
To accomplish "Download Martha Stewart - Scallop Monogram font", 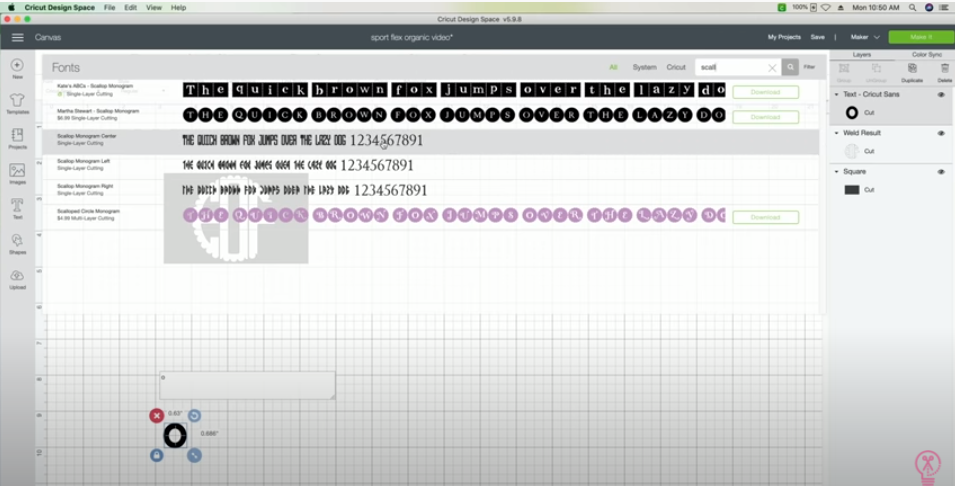I will coord(766,117).
